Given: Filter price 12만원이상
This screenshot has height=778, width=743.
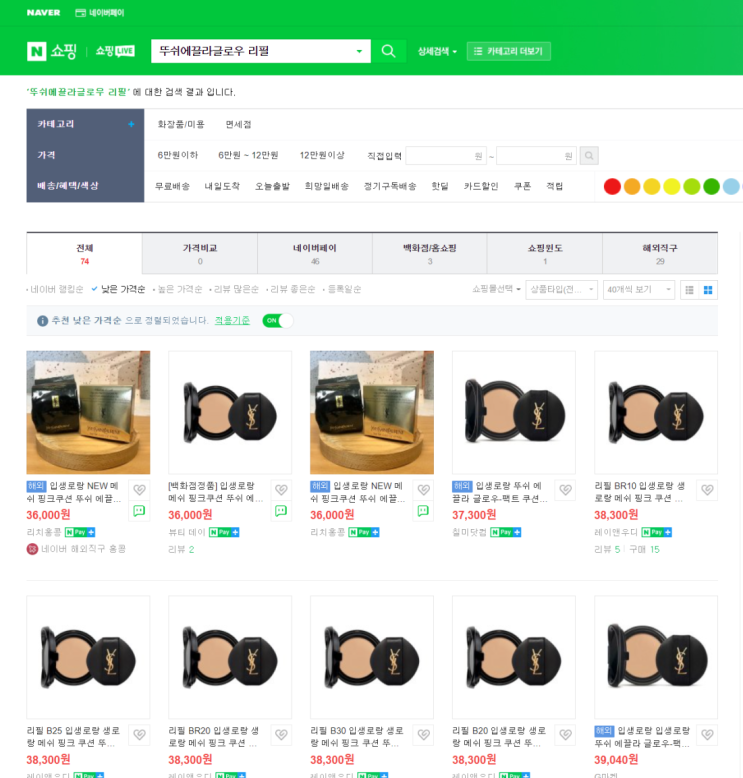Looking at the screenshot, I should click(322, 155).
